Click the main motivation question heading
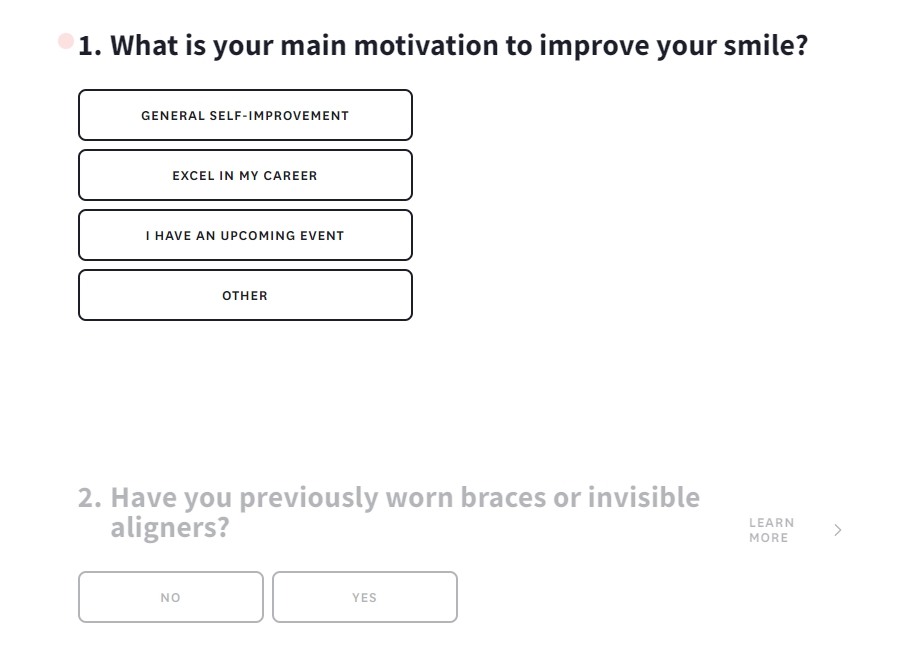901x668 pixels. click(443, 45)
